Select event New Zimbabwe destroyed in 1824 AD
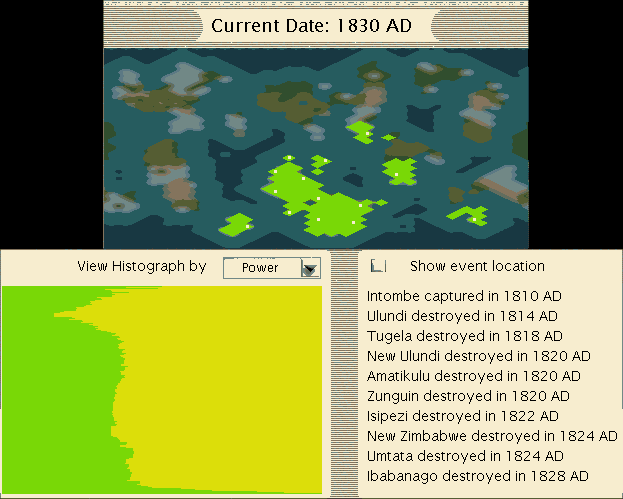 (492, 436)
